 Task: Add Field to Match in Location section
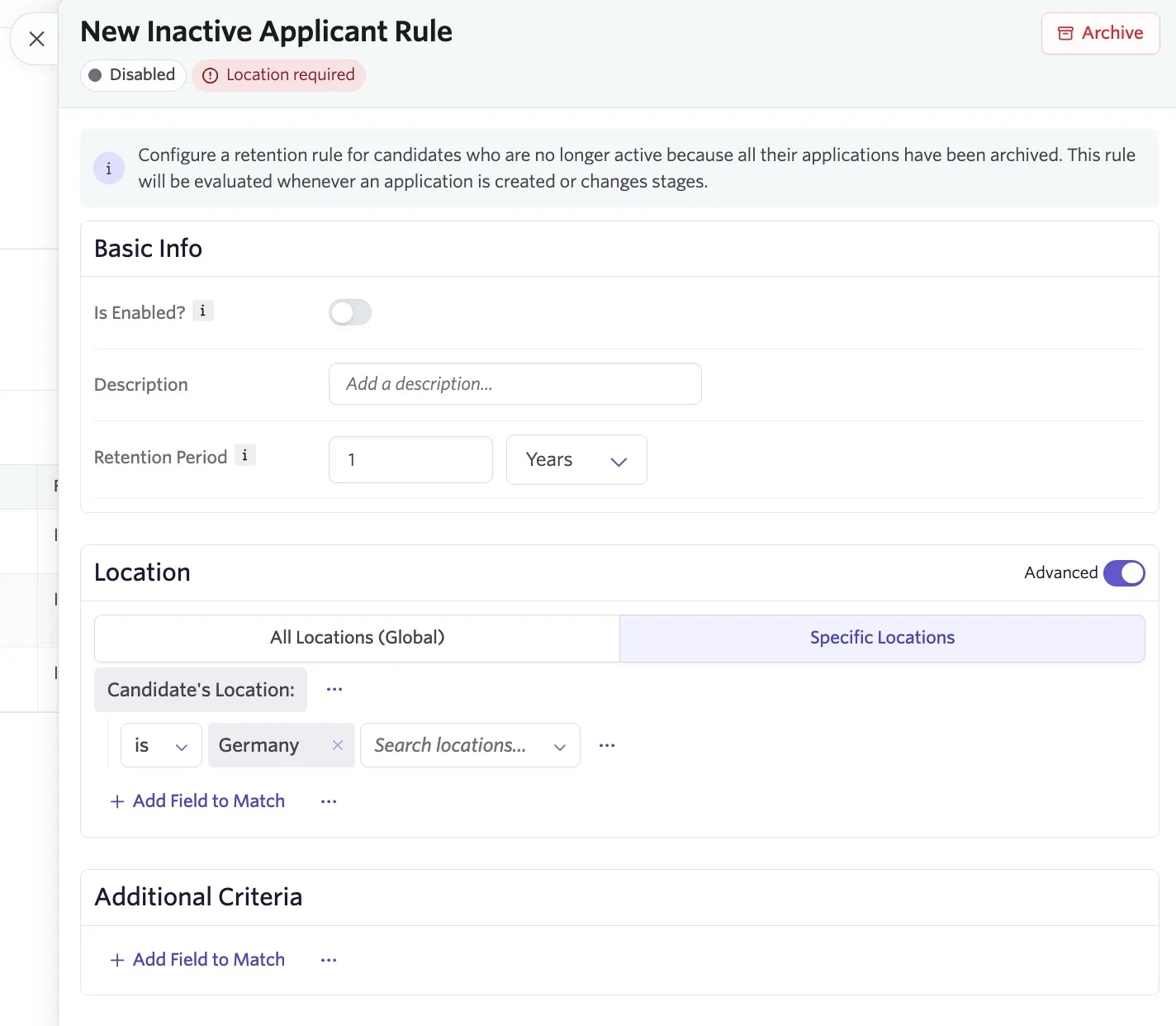click(x=197, y=801)
